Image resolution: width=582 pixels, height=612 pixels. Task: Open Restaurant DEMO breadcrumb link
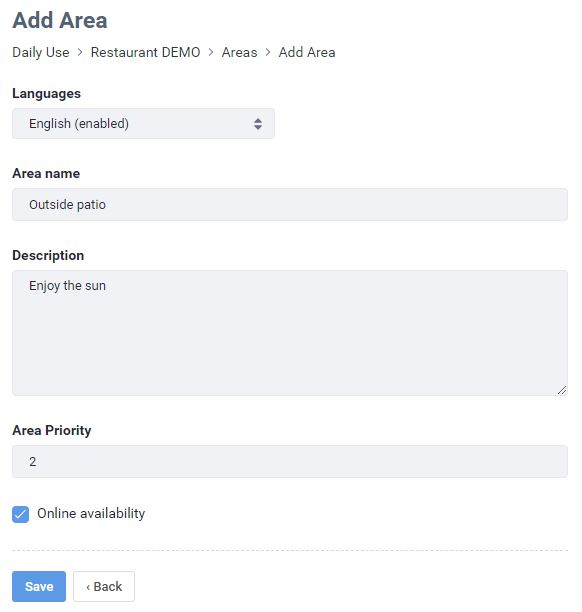tap(146, 52)
